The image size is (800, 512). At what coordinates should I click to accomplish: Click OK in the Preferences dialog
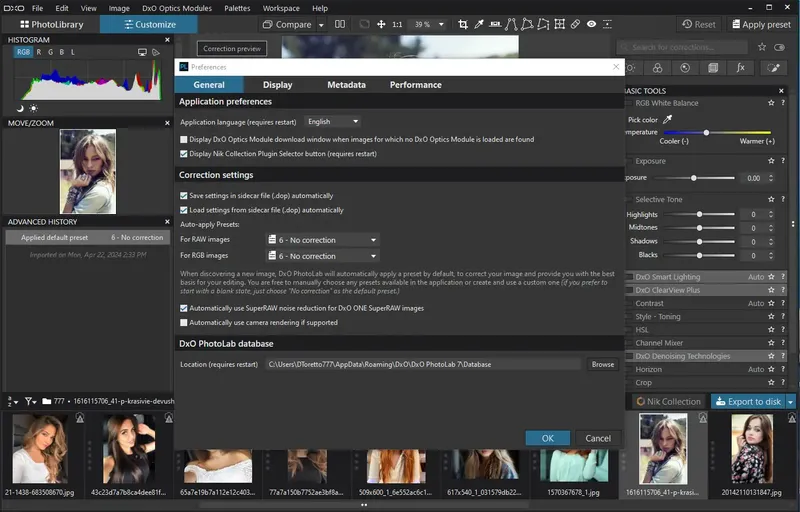coord(547,438)
